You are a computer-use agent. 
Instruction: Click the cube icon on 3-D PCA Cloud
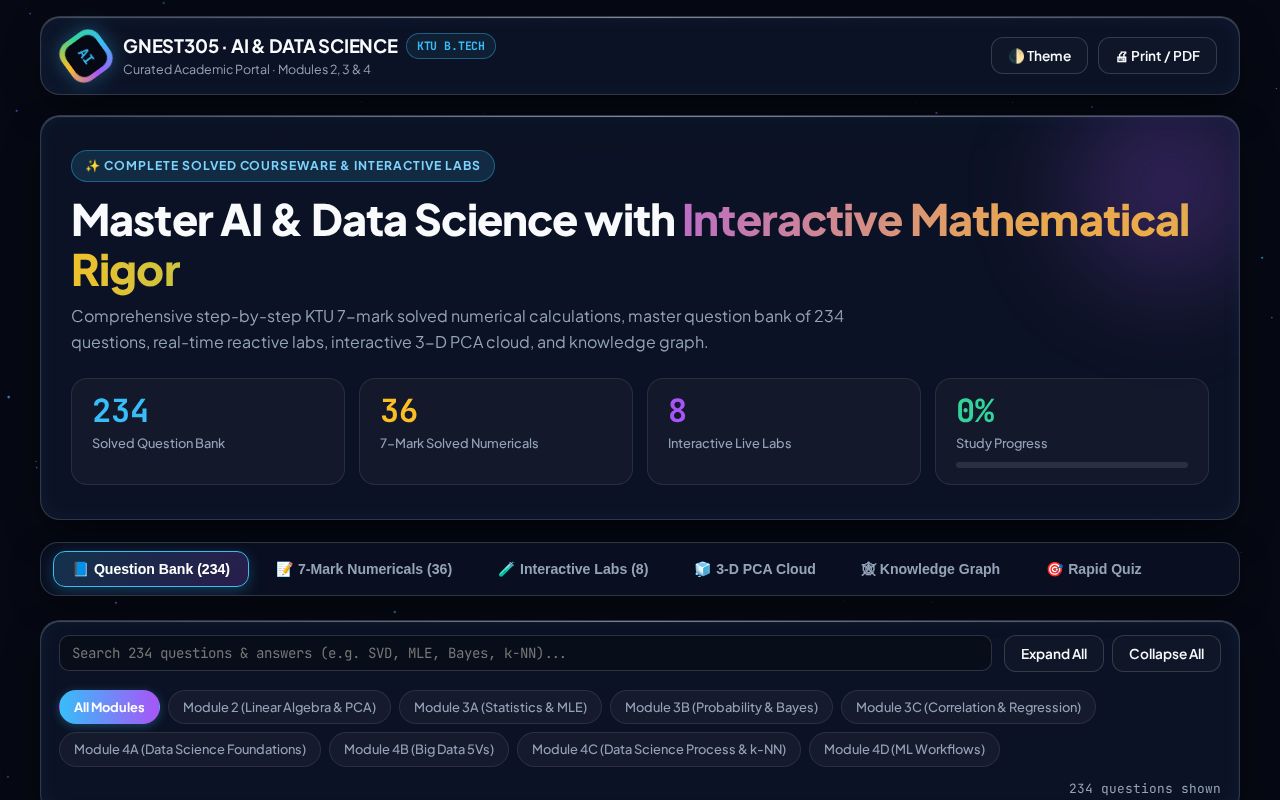(703, 569)
